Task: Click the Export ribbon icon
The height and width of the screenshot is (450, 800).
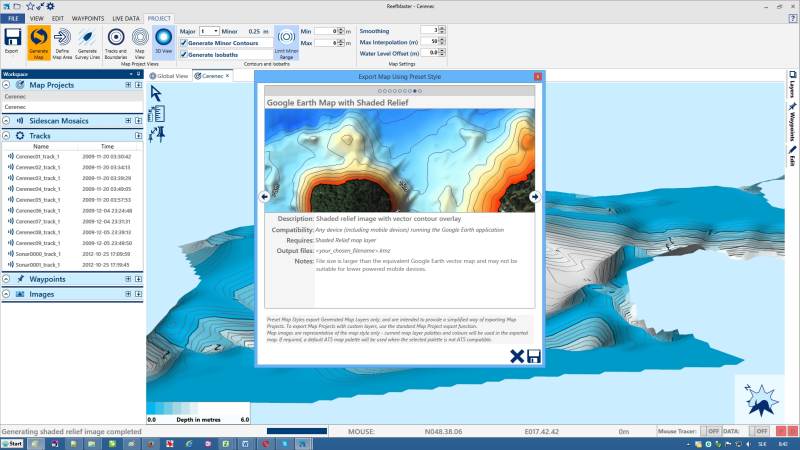Action: pyautogui.click(x=12, y=41)
